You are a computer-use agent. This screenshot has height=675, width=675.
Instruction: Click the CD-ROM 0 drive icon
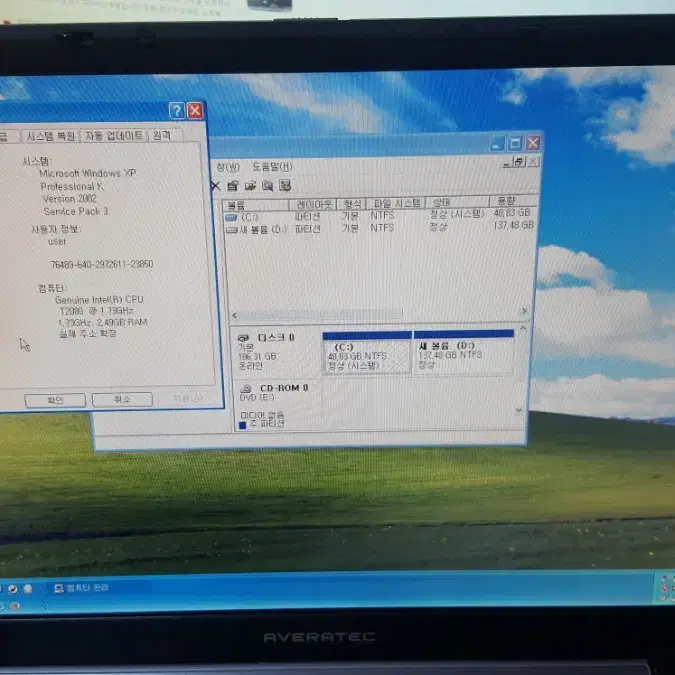(x=246, y=388)
